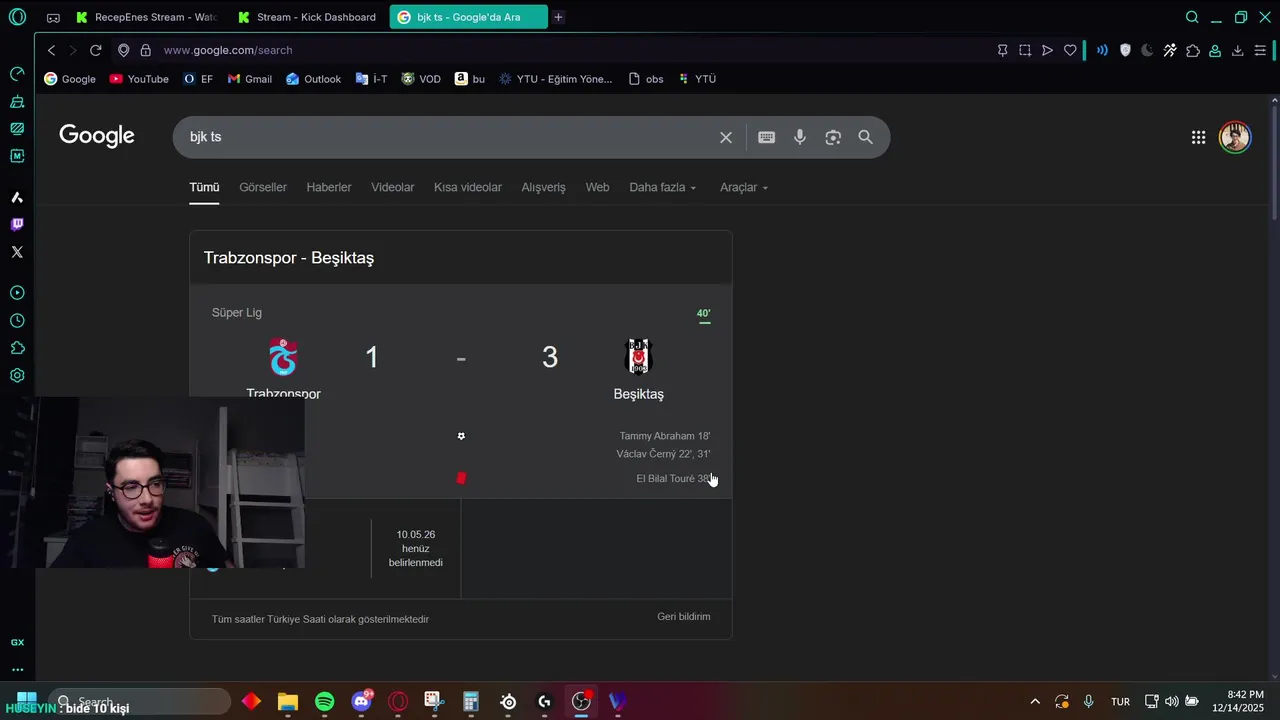Open the sound waves extension icon
The image size is (1280, 720).
tap(1102, 50)
